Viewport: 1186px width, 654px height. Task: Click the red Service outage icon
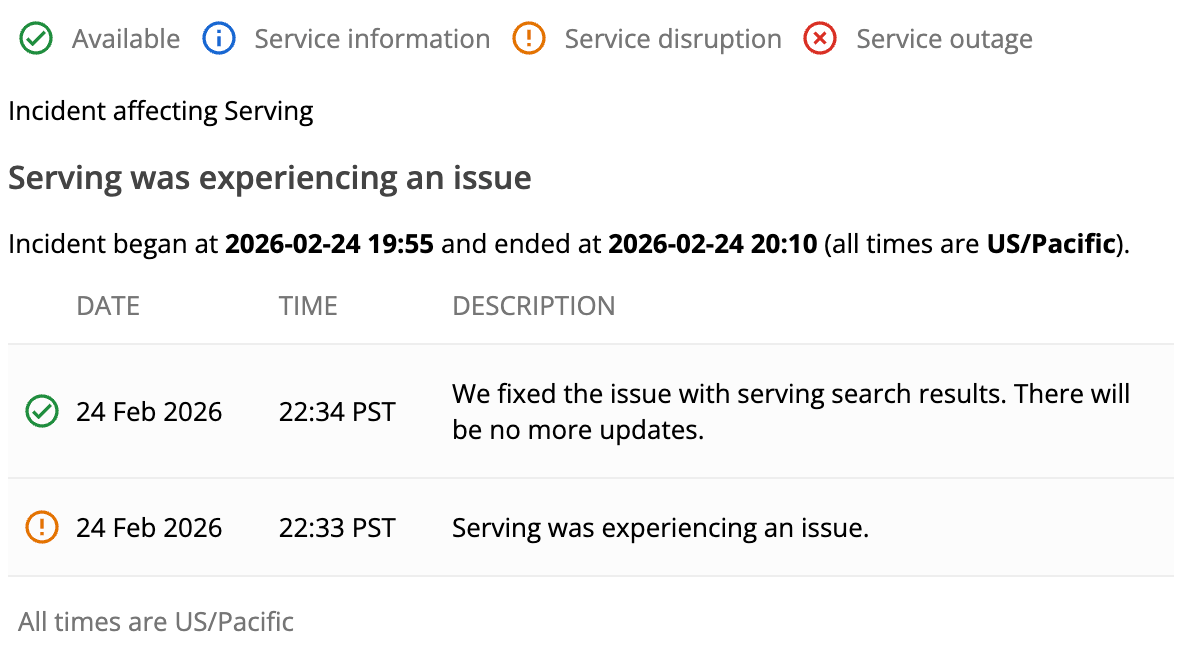(820, 40)
